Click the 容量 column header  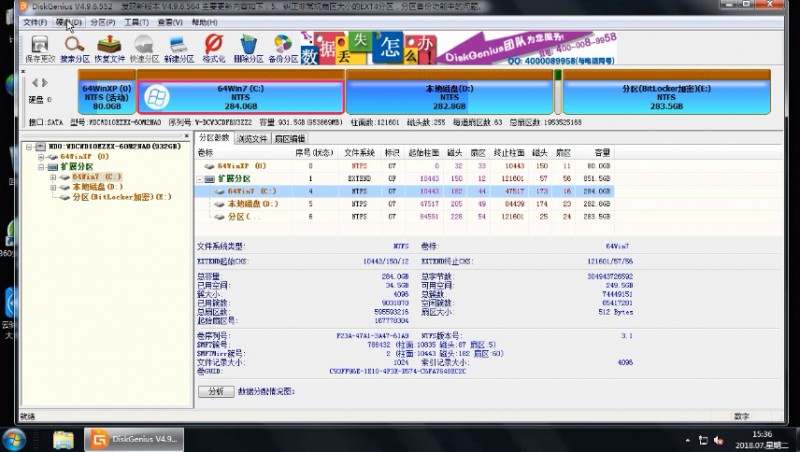point(595,153)
